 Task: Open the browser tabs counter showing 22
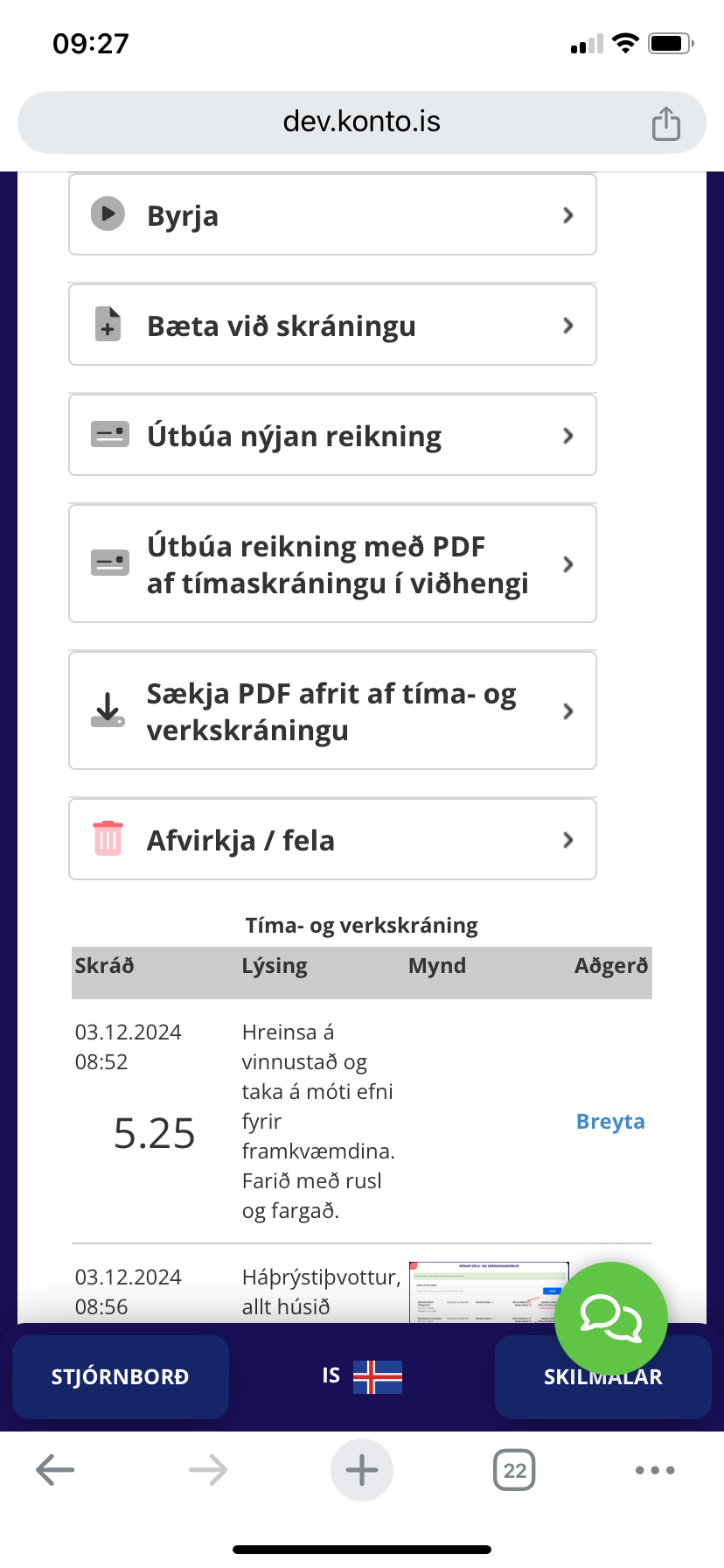tap(514, 1470)
